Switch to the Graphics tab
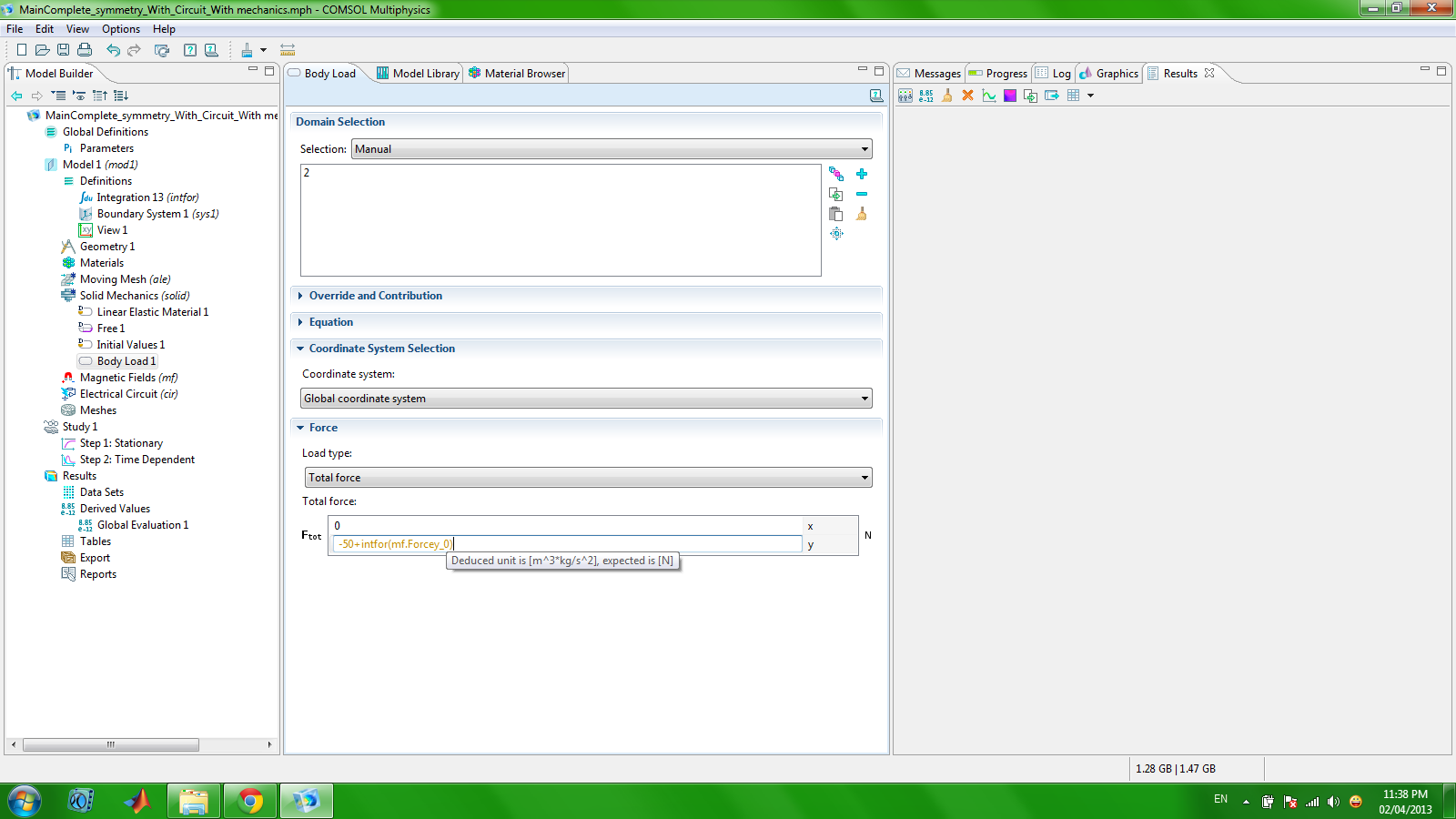Viewport: 1456px width, 819px height. 1116,74
